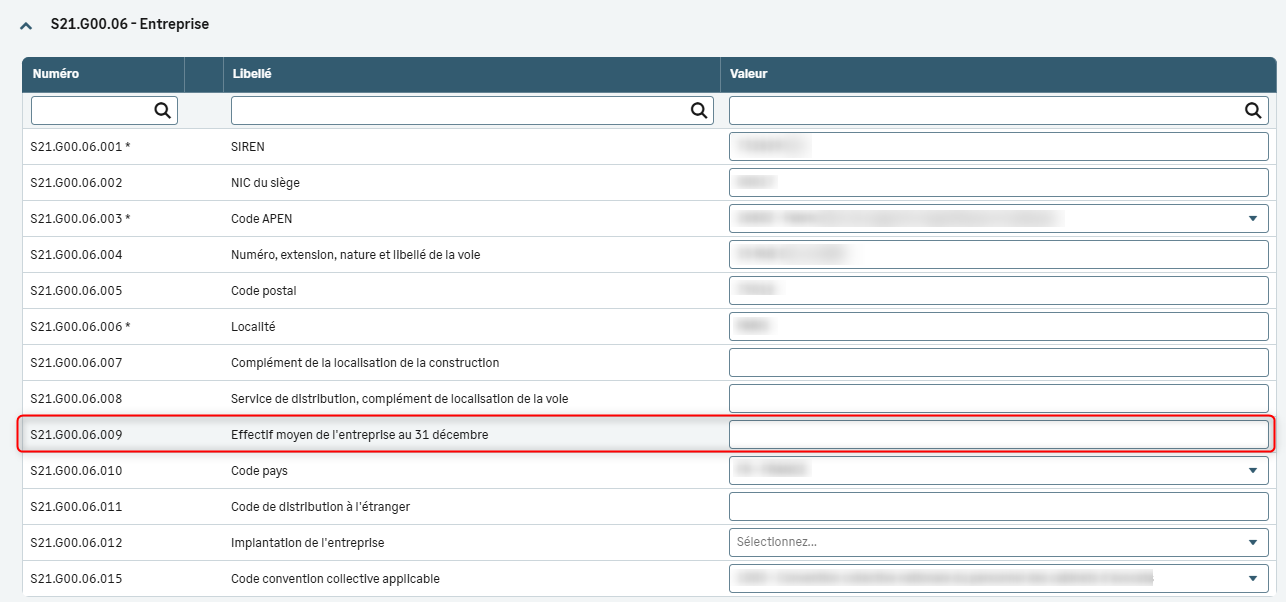Sort by the Valeur column header
Screen dimensions: 1286x602
[x=749, y=74]
